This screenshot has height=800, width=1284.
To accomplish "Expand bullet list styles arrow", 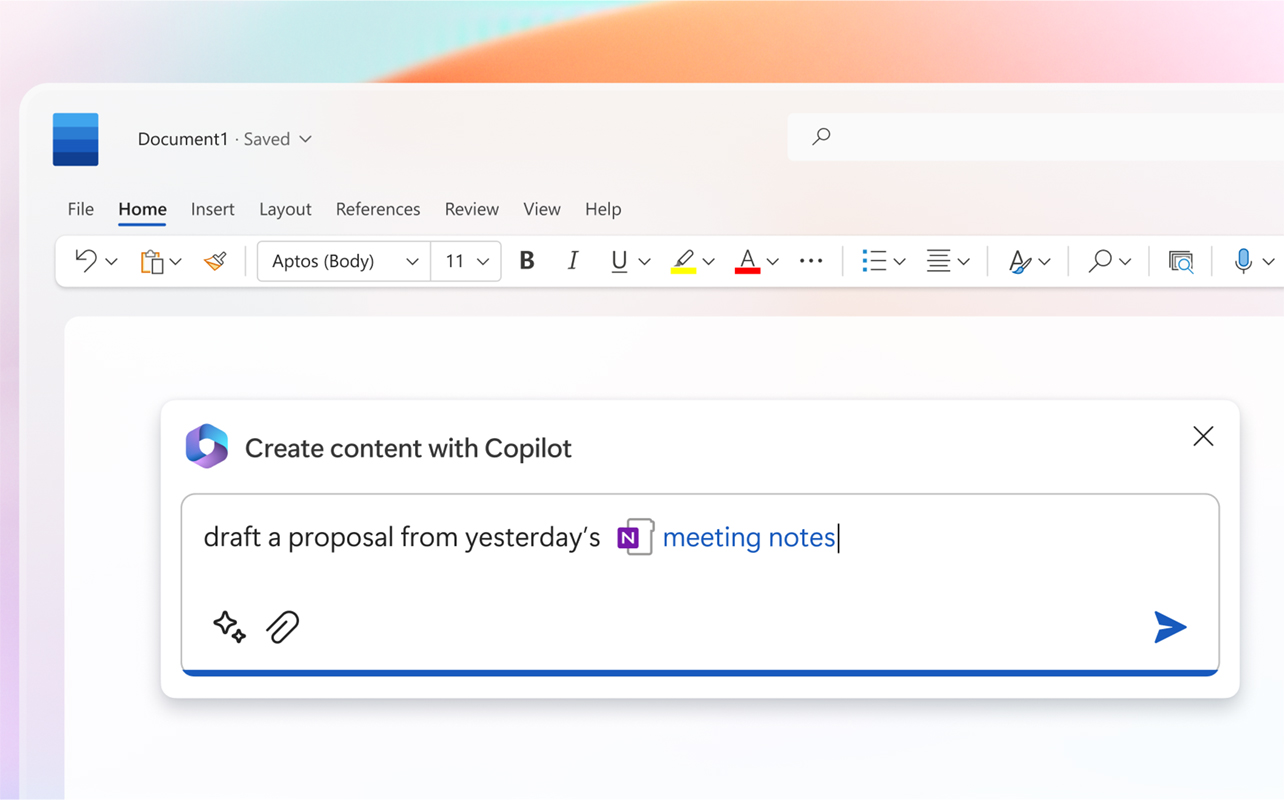I will click(x=899, y=262).
